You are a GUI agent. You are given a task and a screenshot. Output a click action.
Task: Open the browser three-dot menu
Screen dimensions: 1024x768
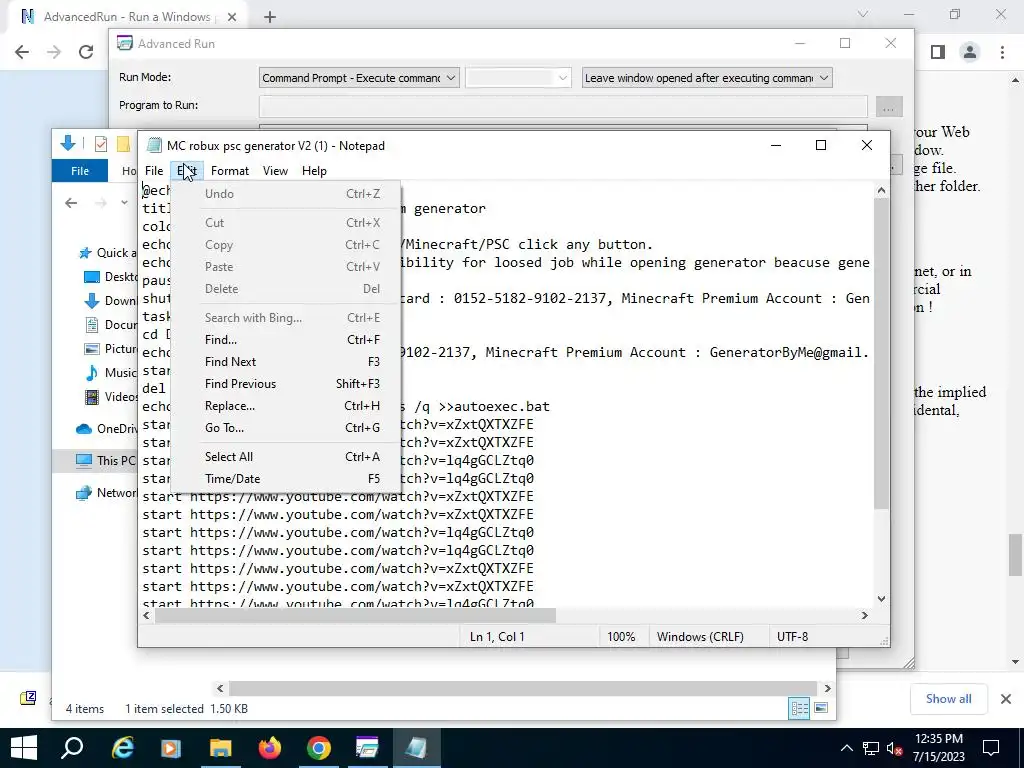tap(1002, 52)
